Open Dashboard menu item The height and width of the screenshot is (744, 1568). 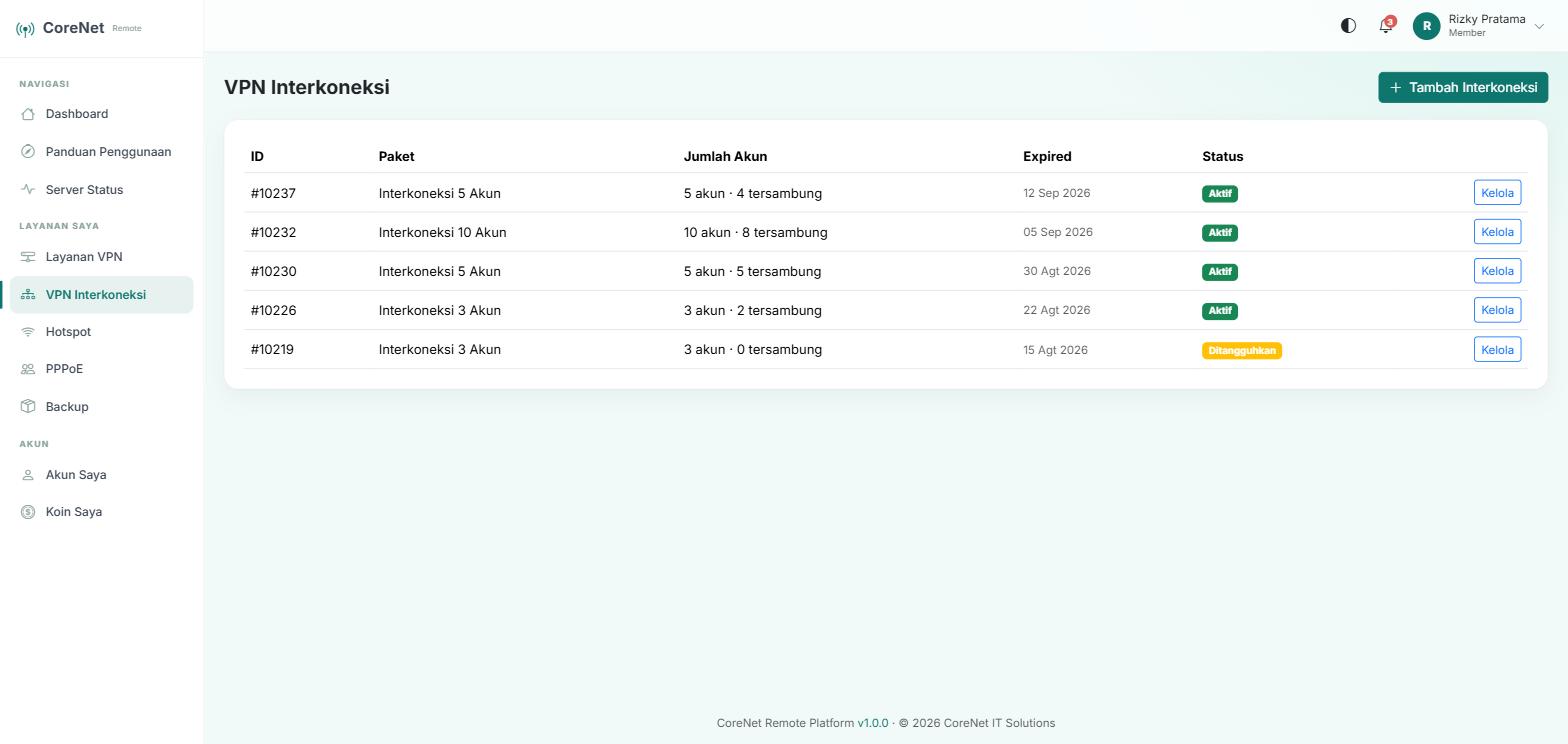101,114
